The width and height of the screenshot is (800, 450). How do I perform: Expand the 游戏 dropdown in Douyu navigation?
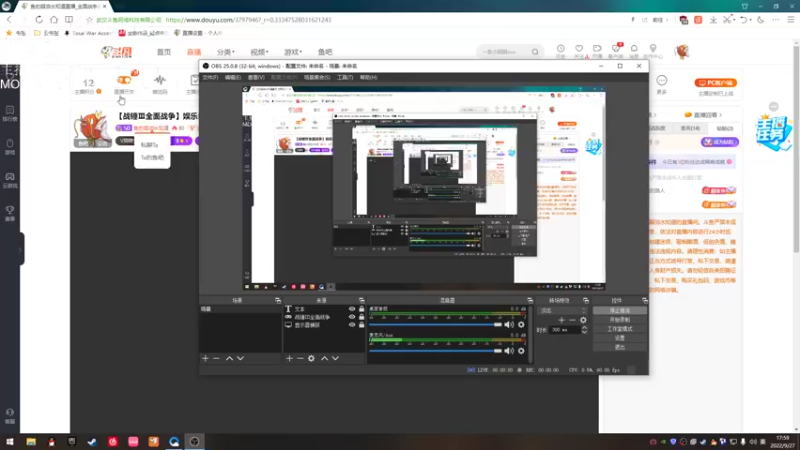[x=293, y=52]
